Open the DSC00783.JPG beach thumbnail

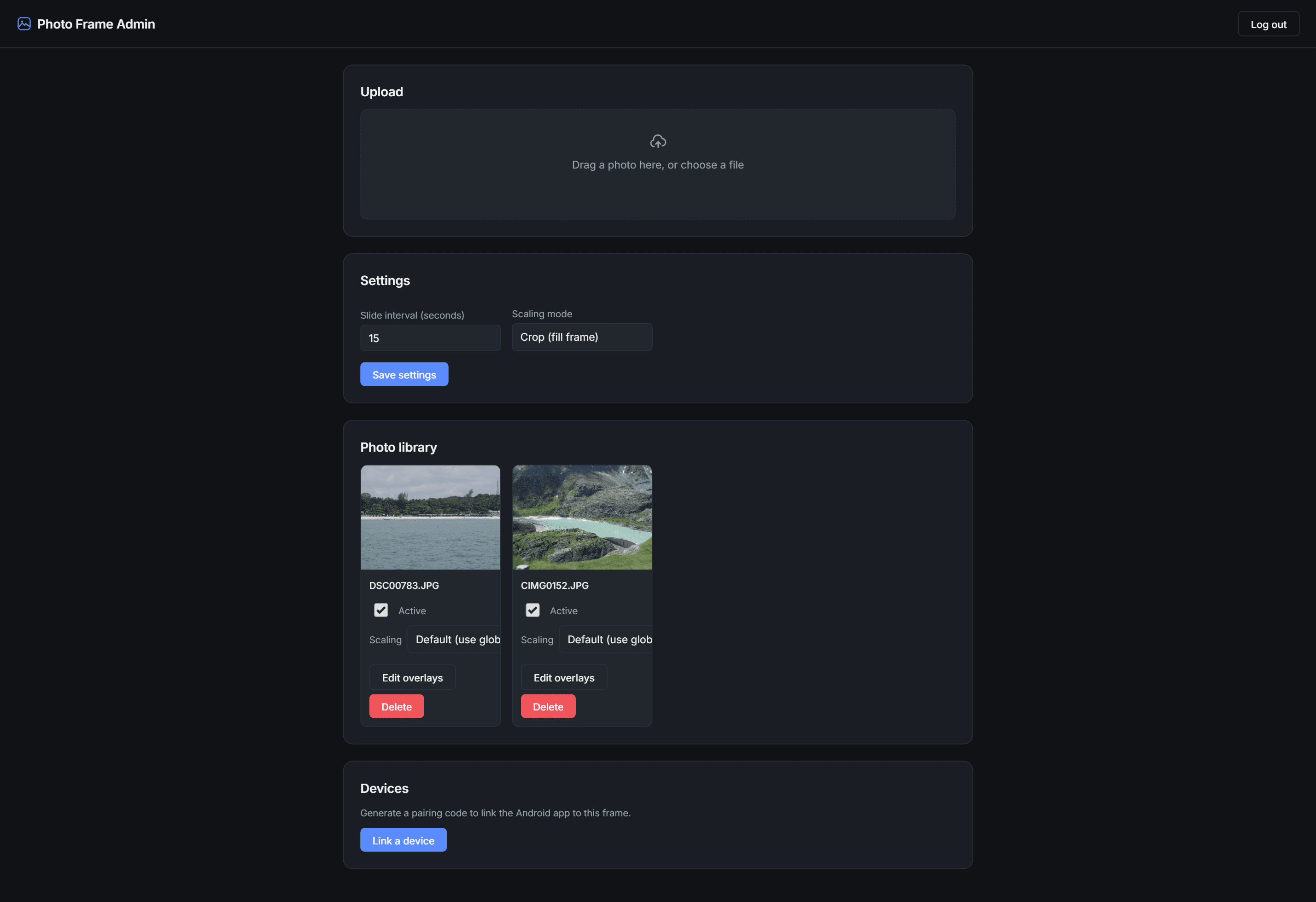coord(430,517)
